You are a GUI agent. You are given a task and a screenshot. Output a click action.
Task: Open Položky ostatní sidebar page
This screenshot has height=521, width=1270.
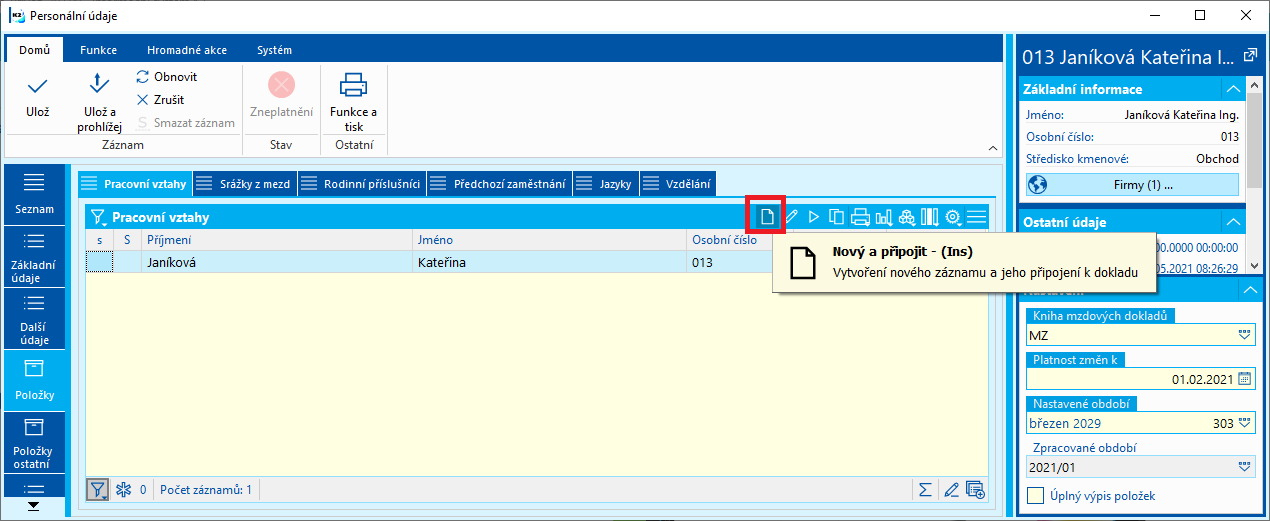pos(35,442)
